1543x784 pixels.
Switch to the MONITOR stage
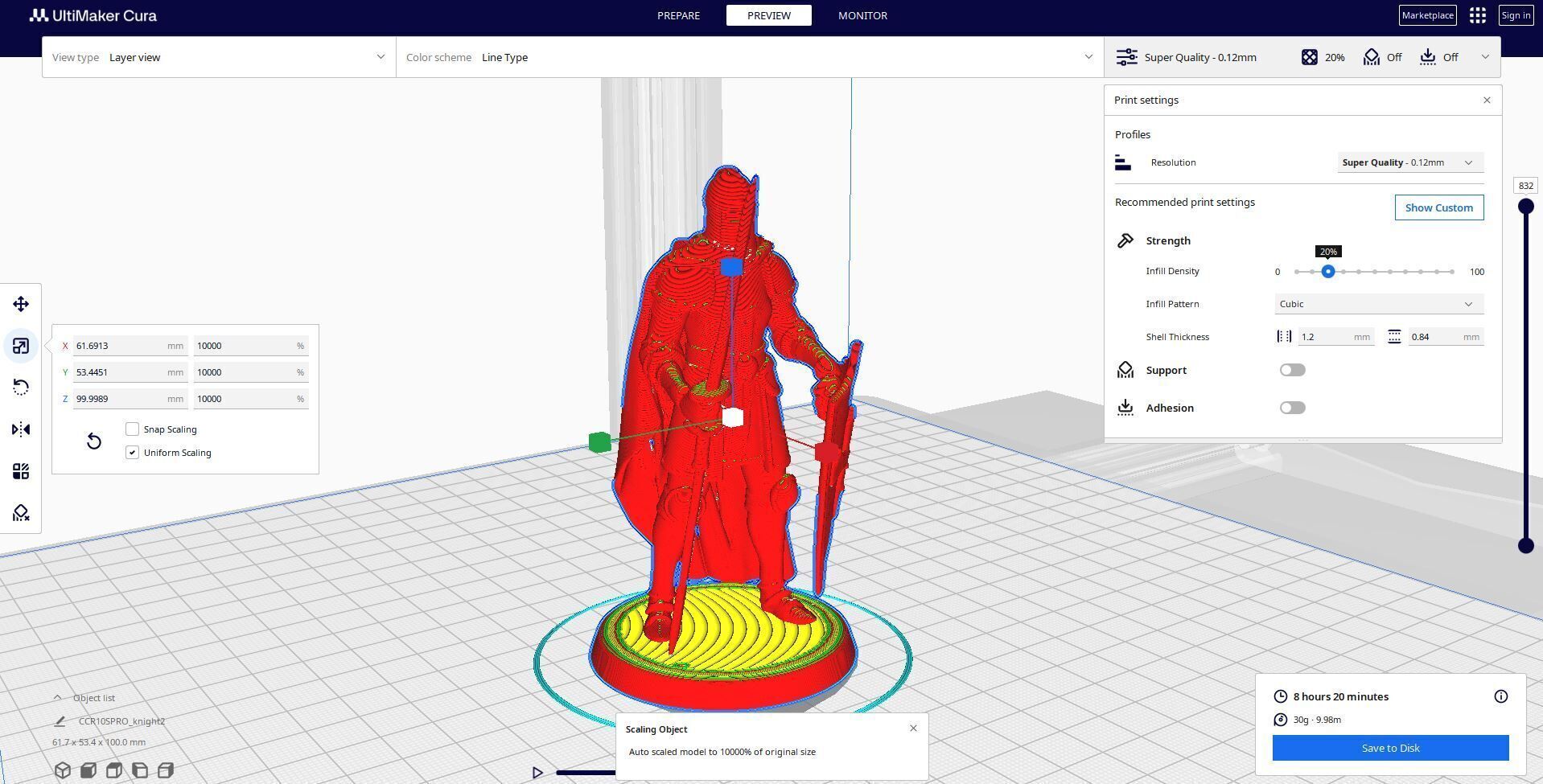coord(862,15)
